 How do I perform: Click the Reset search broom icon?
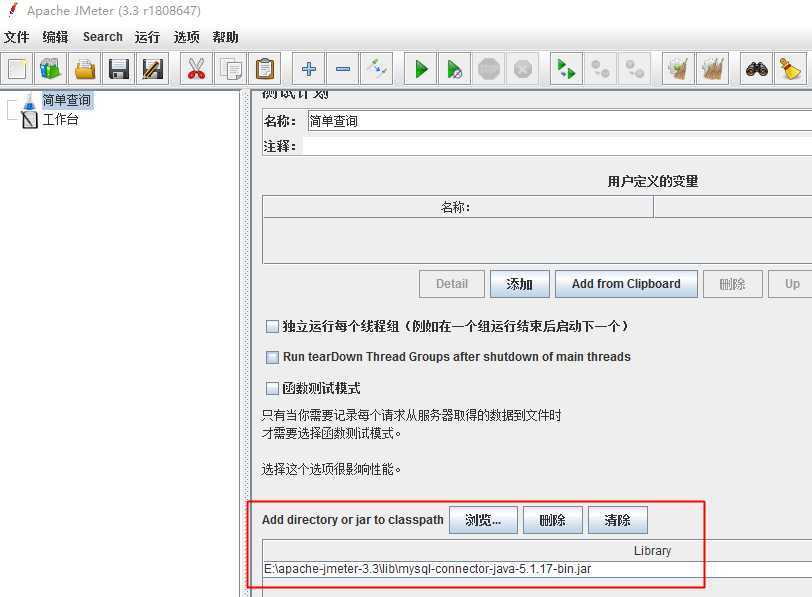click(x=790, y=69)
